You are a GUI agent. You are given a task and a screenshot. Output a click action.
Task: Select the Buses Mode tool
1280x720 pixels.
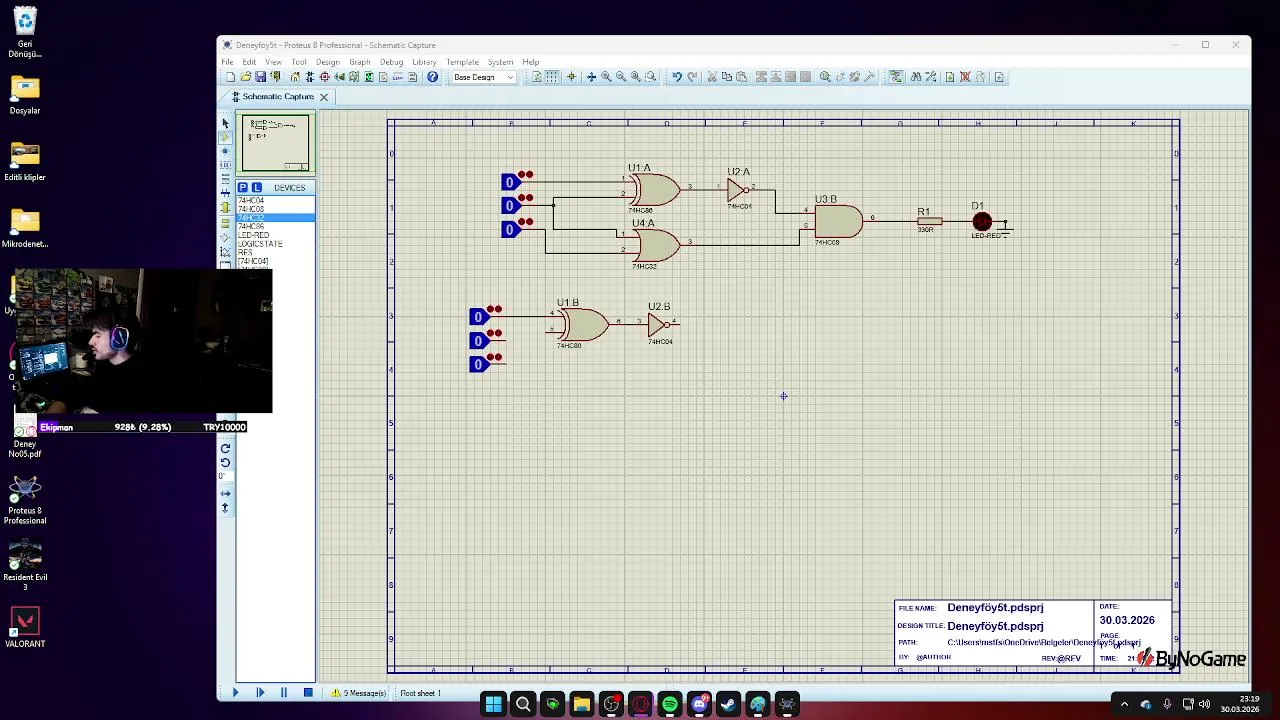[x=225, y=193]
